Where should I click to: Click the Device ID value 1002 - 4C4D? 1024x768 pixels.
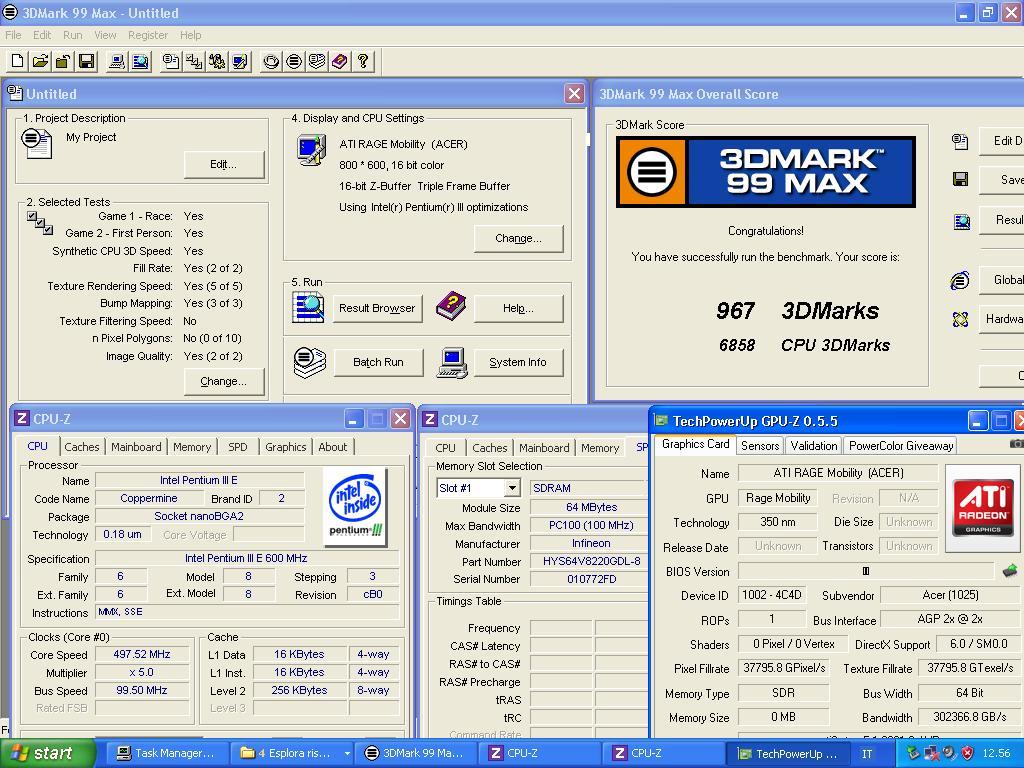click(771, 595)
